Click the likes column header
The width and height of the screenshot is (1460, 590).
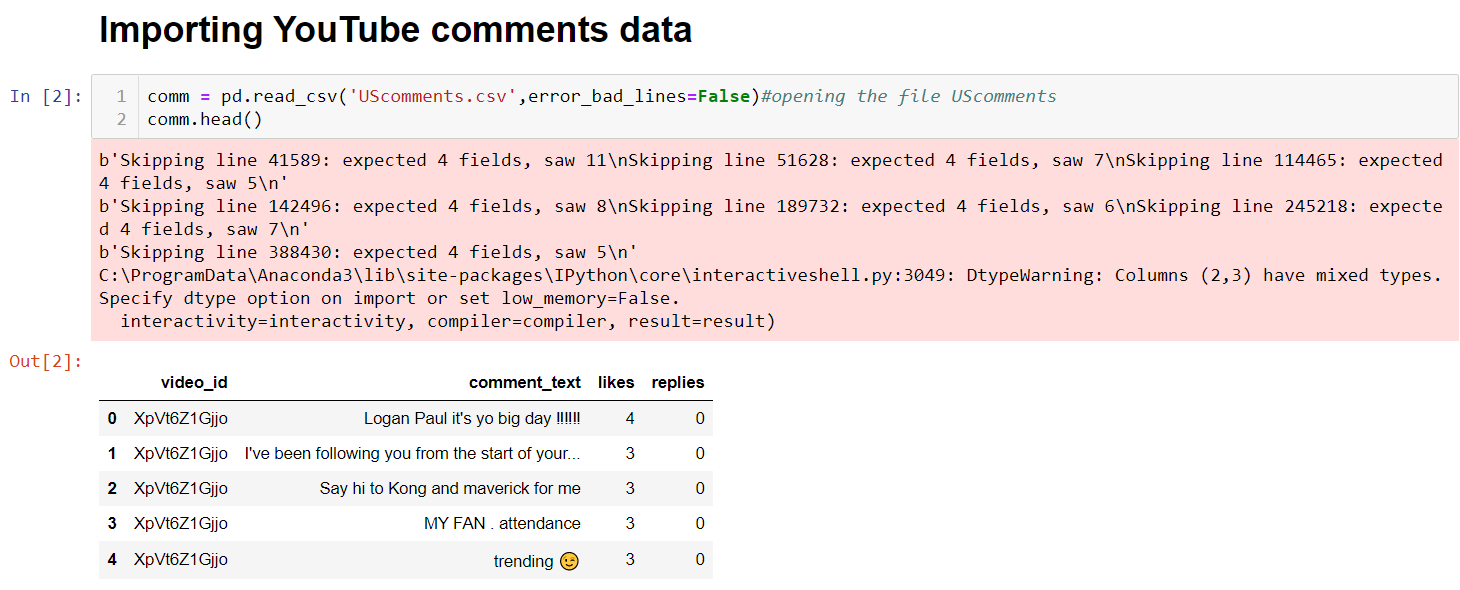(616, 382)
